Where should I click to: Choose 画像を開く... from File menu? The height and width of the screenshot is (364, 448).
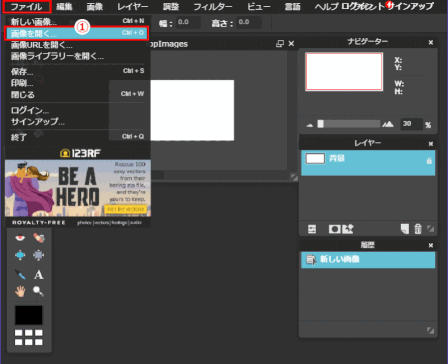click(77, 33)
